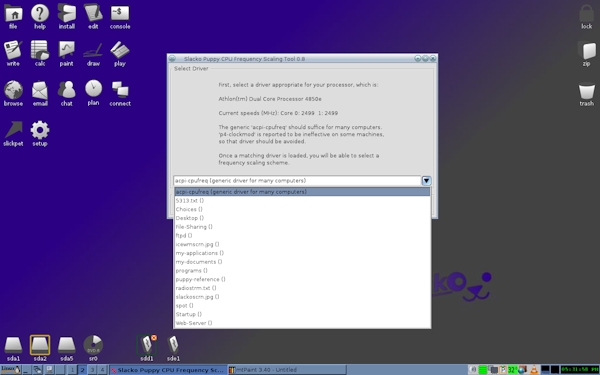Choose '5313.txt ()' in the list
The image size is (600, 375).
[302, 201]
